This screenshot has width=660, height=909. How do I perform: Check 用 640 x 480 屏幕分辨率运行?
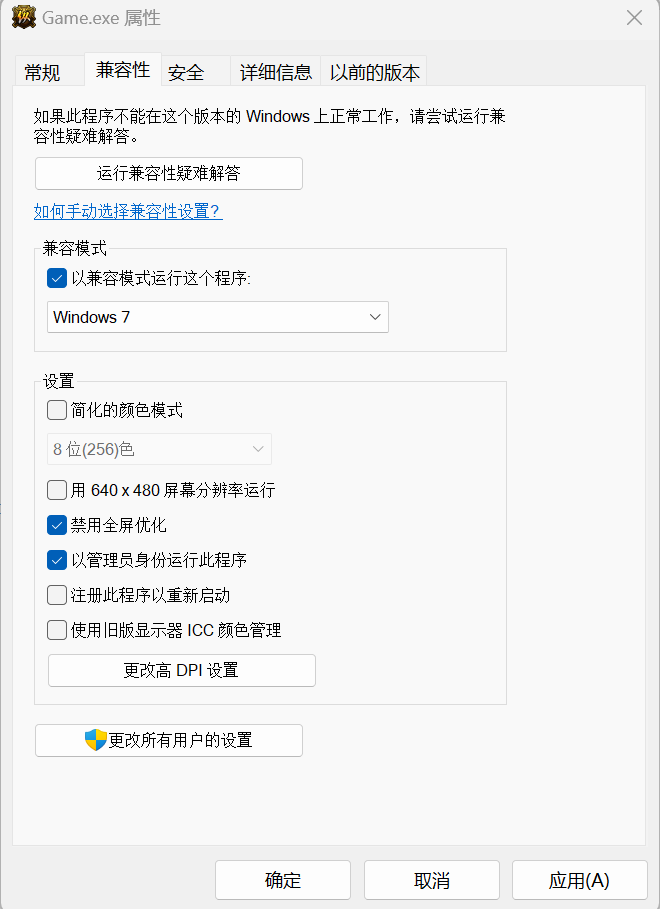point(57,490)
